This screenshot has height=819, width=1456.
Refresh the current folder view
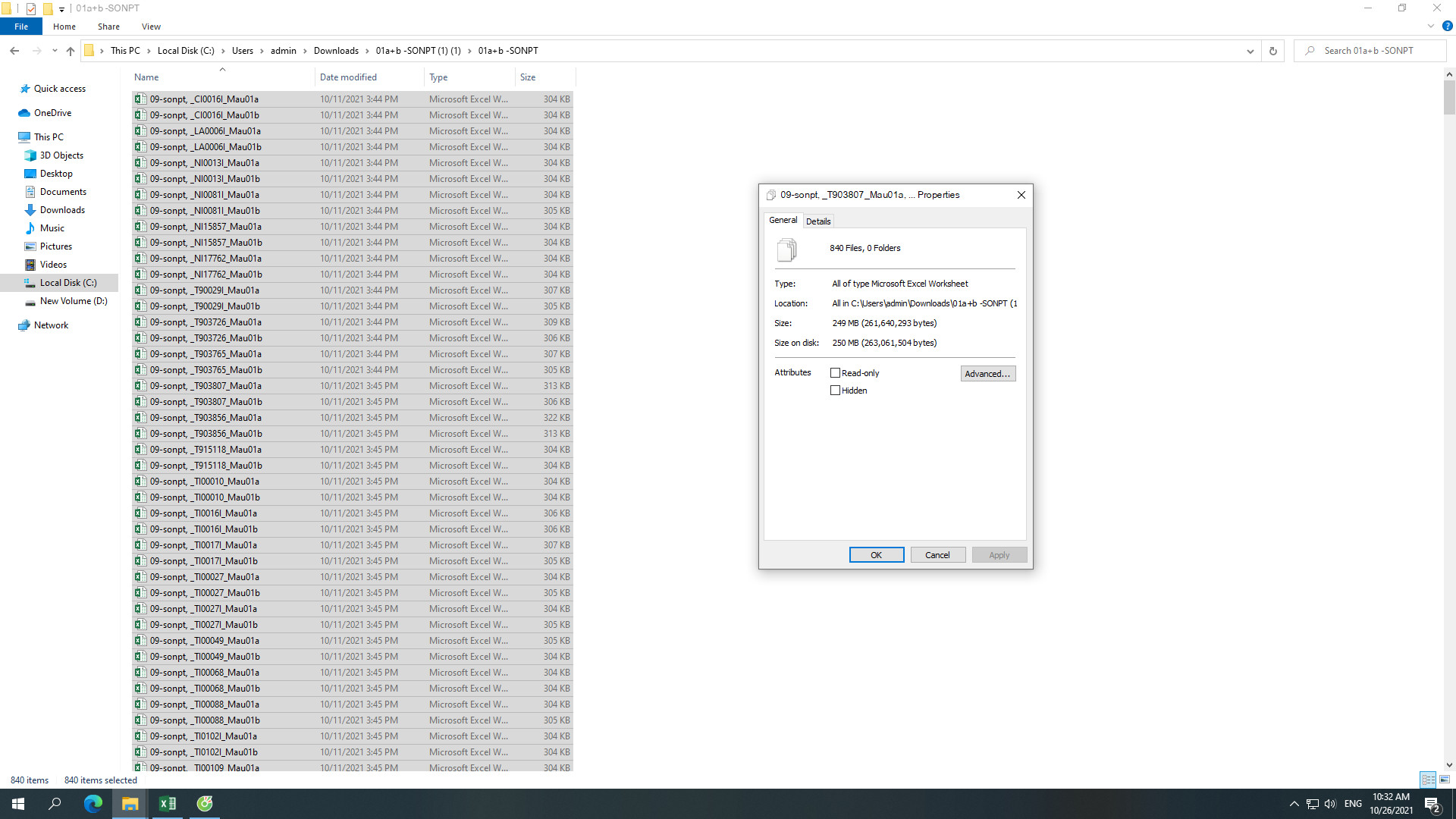(1273, 51)
